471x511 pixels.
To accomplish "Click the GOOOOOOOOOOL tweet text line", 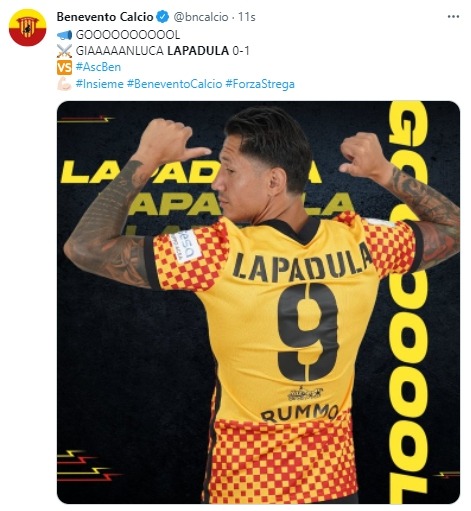I will [128, 35].
